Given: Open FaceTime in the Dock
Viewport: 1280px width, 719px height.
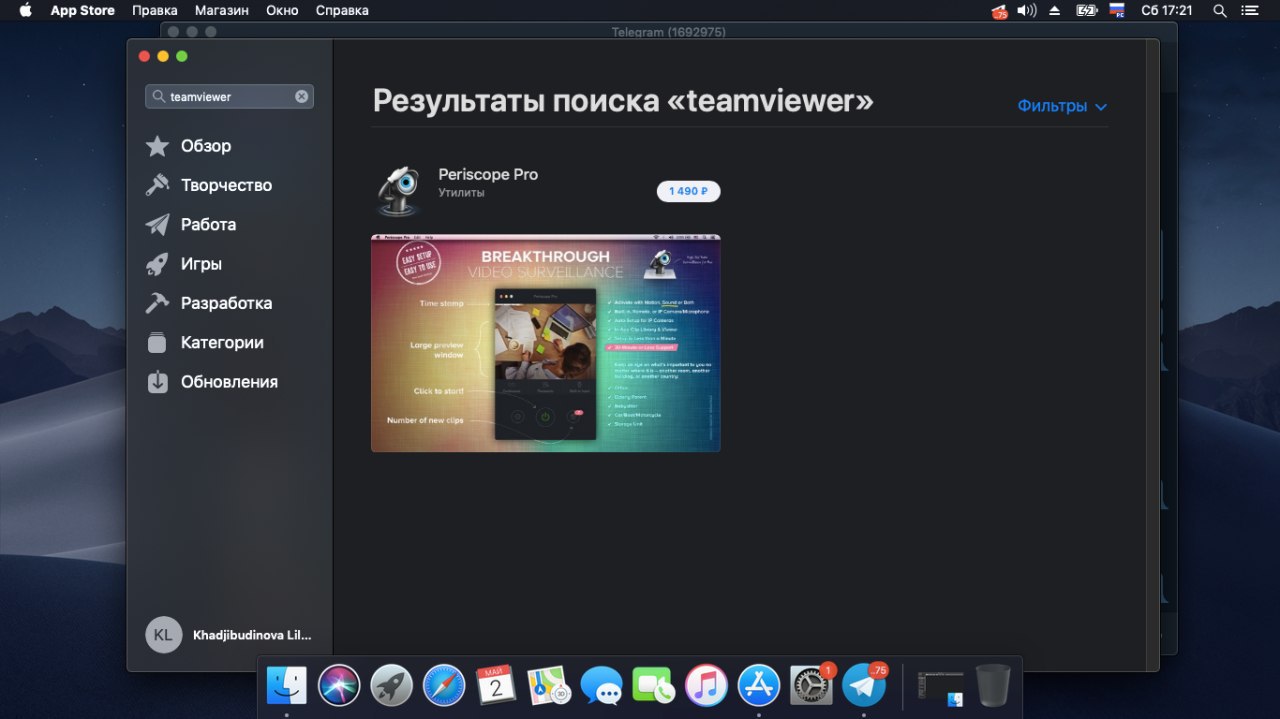Looking at the screenshot, I should [654, 686].
